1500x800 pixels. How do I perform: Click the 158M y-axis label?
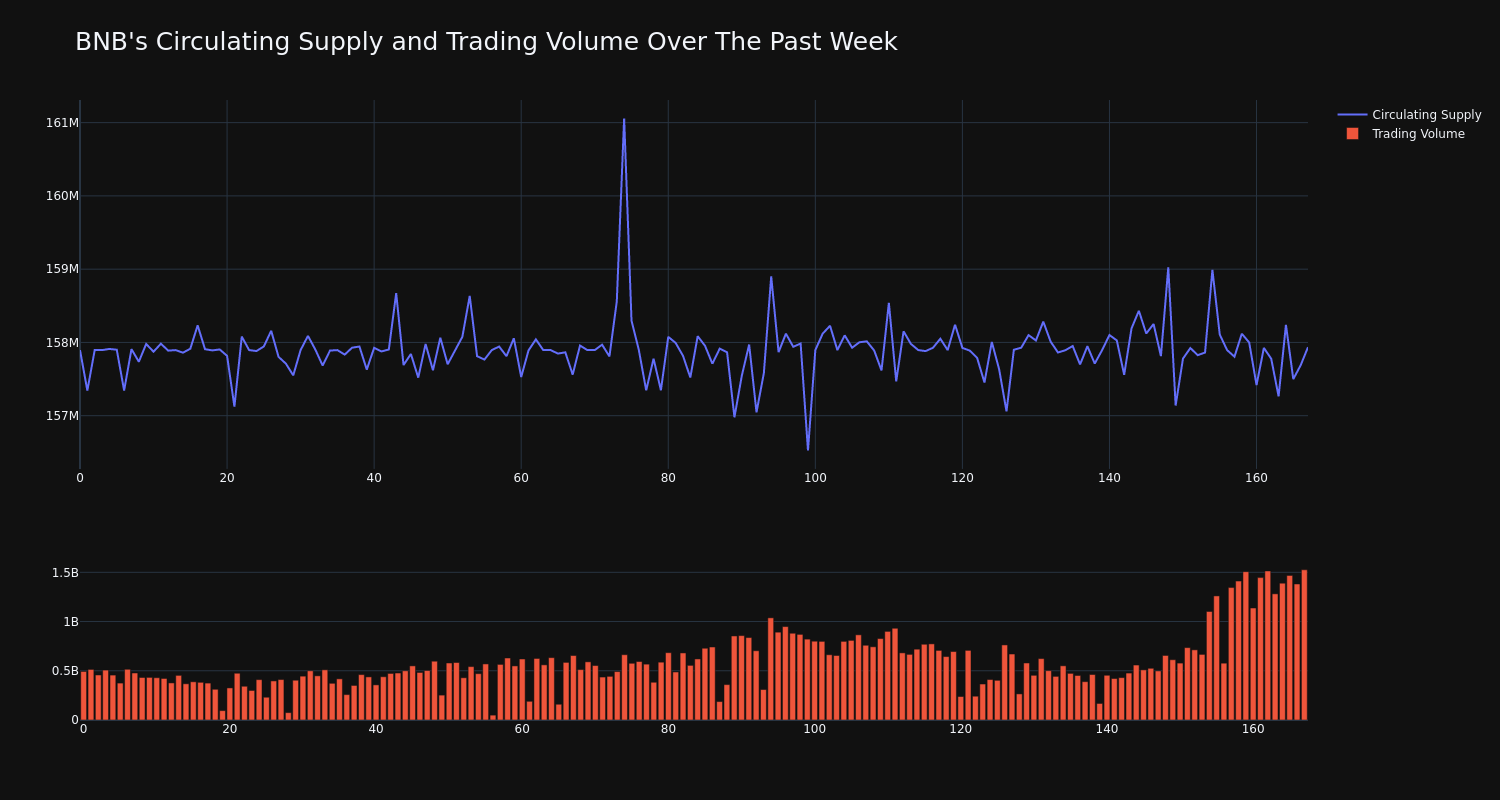[62, 343]
